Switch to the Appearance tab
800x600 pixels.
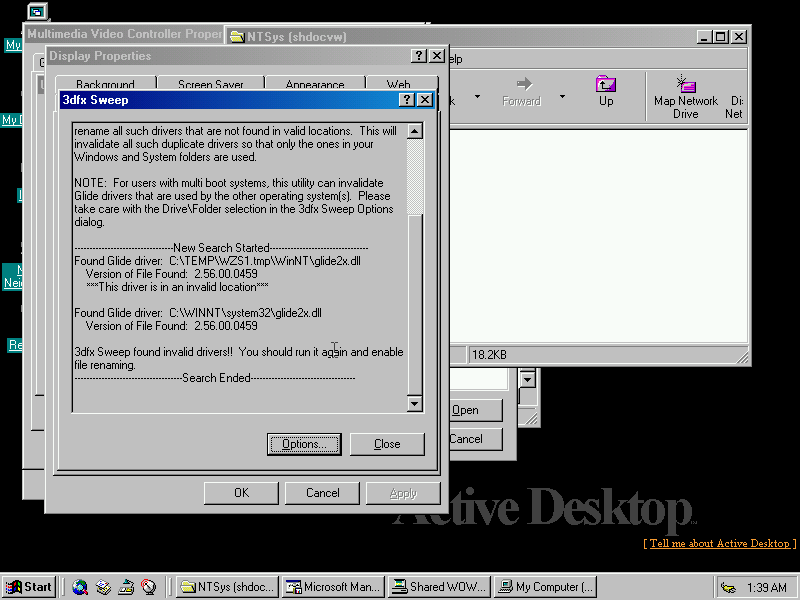(x=314, y=85)
